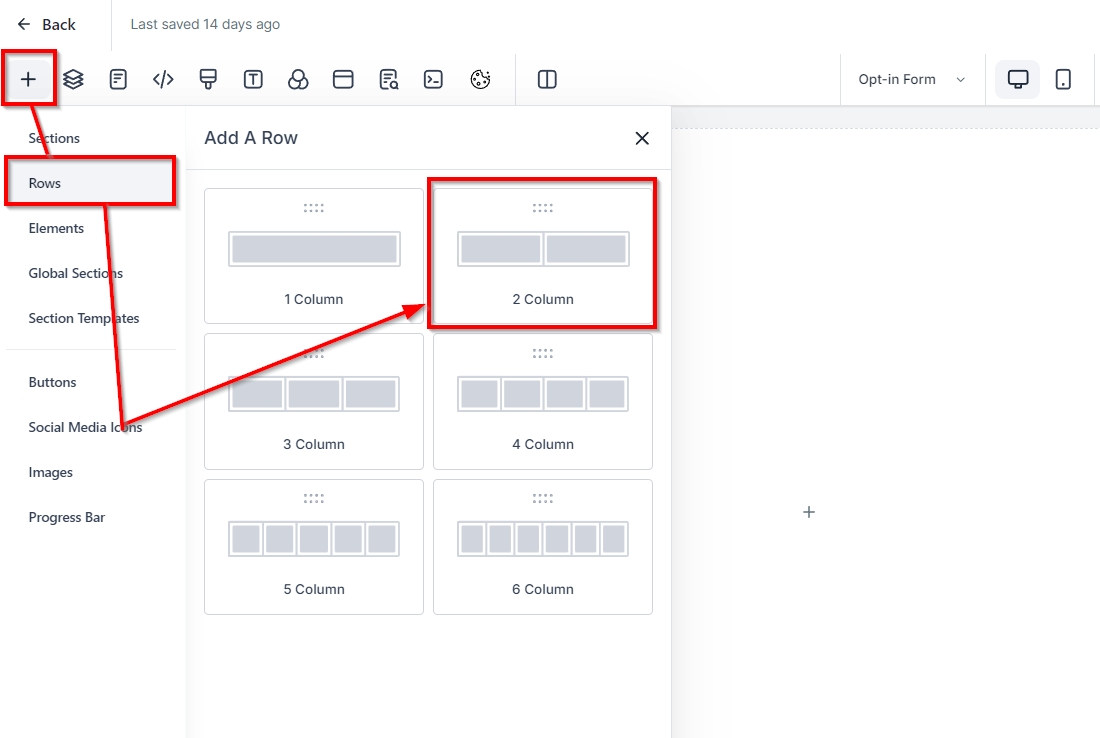Switch to desktop view
The image size is (1100, 738).
(x=1018, y=80)
